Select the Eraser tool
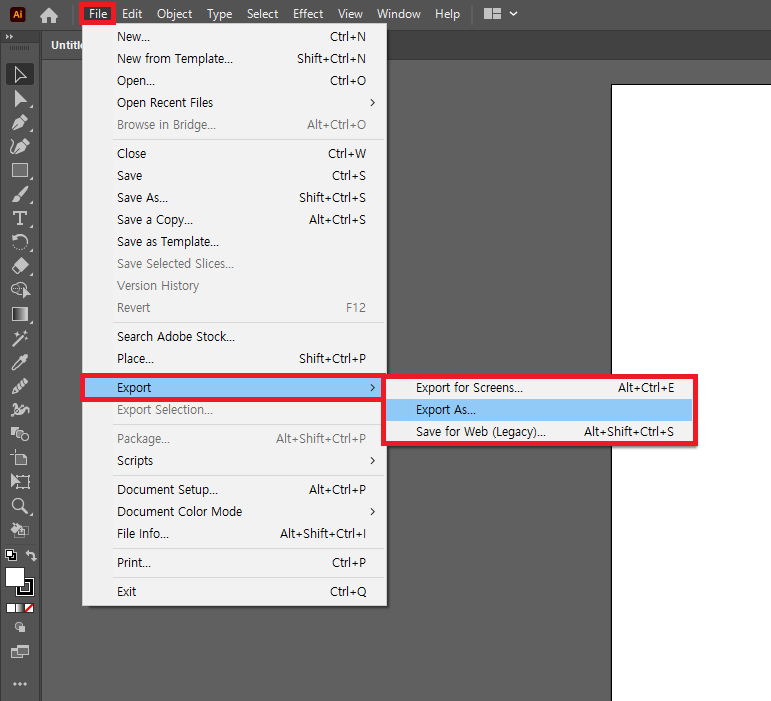 click(x=20, y=266)
